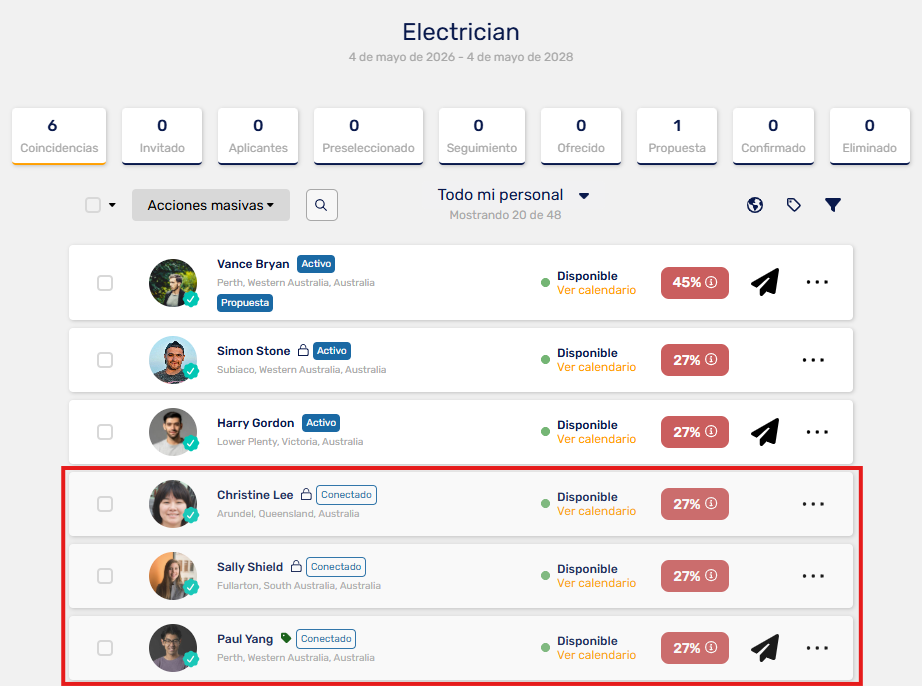Viewport: 922px width, 686px height.
Task: Open the Invitado tab
Action: tap(162, 136)
